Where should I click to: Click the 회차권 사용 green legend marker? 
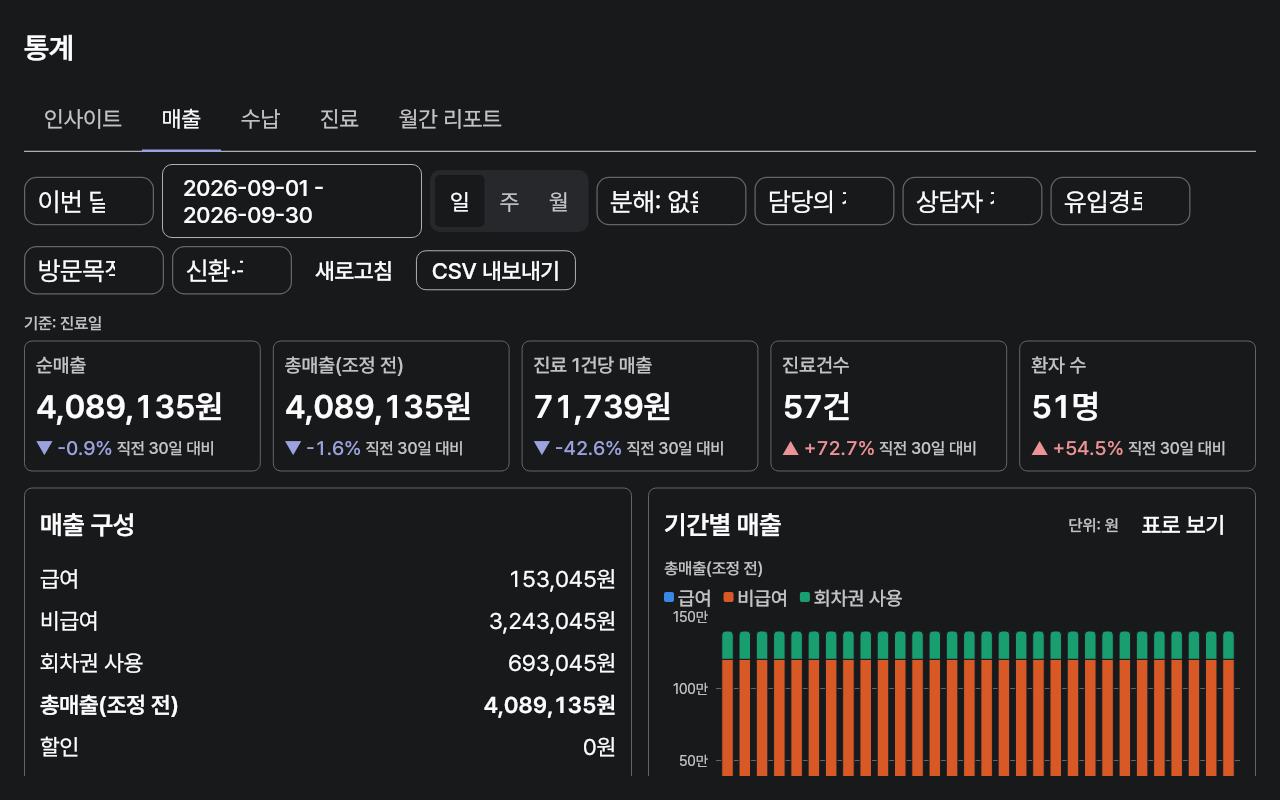click(805, 598)
